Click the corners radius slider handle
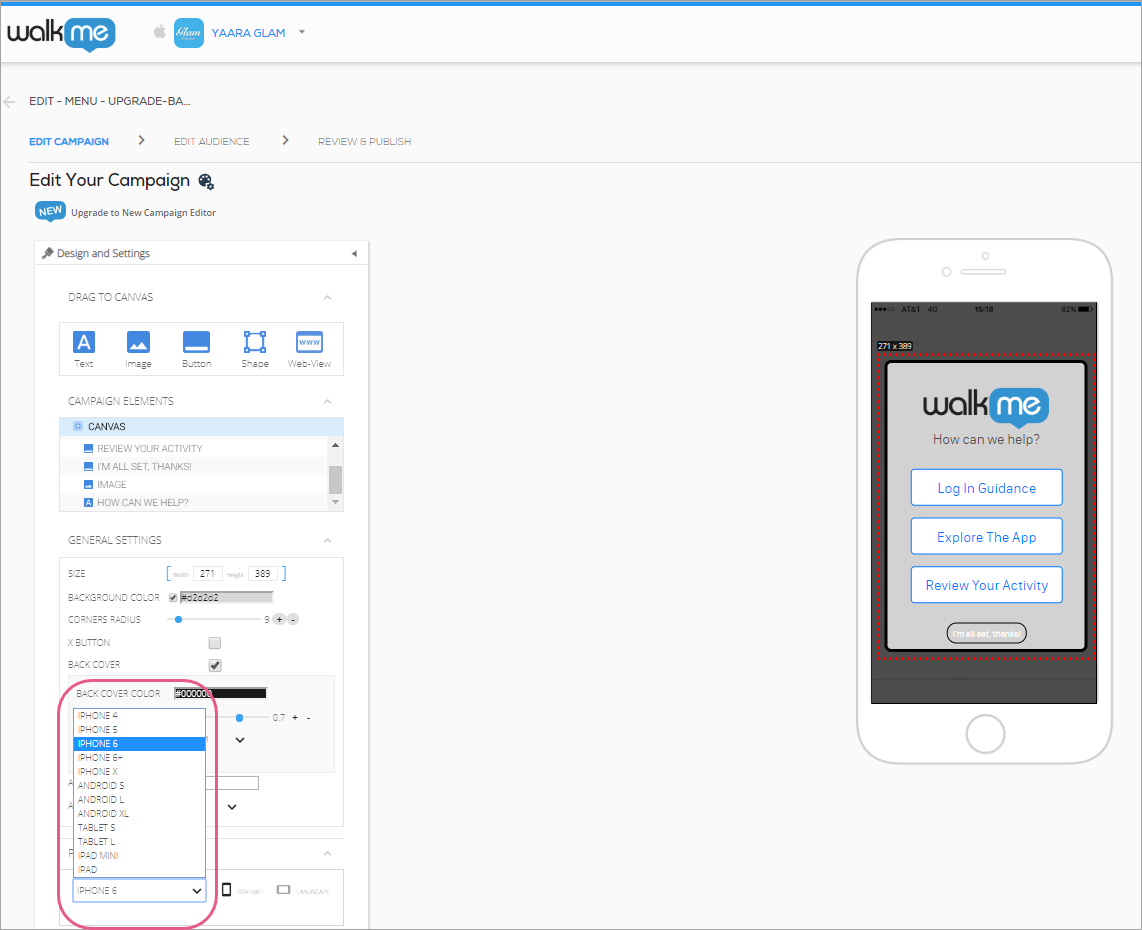Screen dimensions: 1142x930 [x=178, y=619]
